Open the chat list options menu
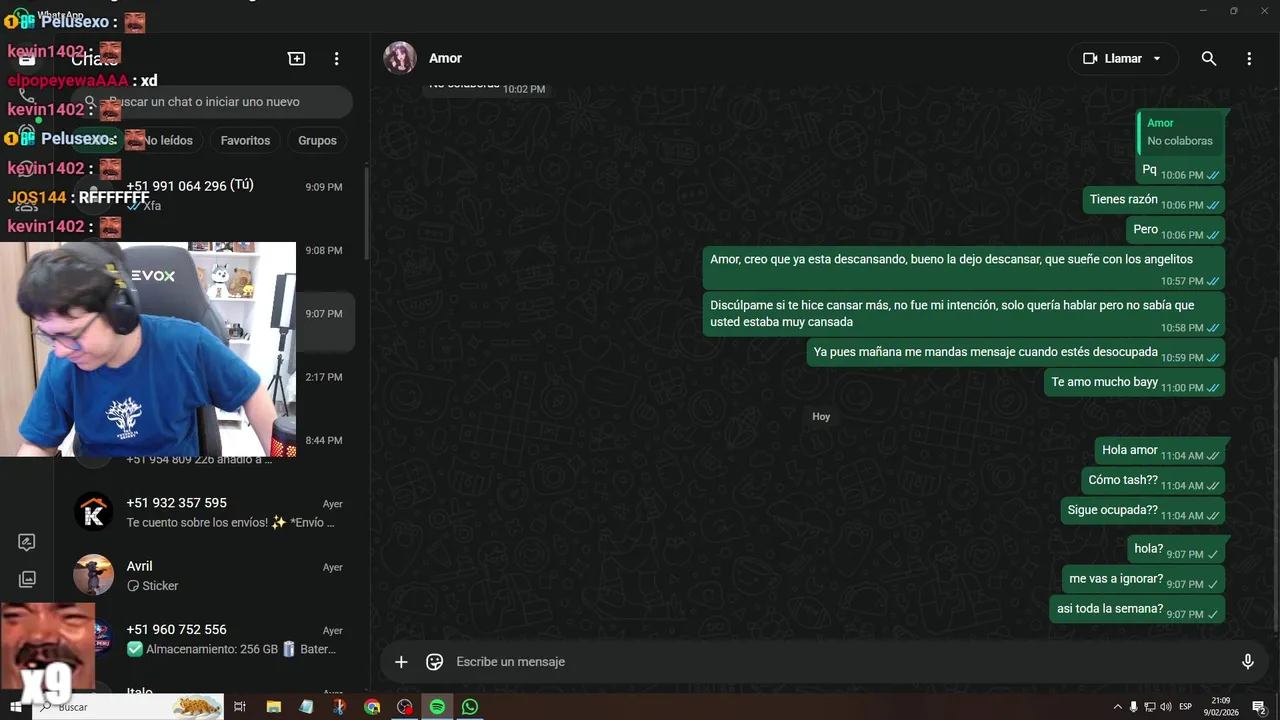This screenshot has height=720, width=1280. (x=337, y=59)
